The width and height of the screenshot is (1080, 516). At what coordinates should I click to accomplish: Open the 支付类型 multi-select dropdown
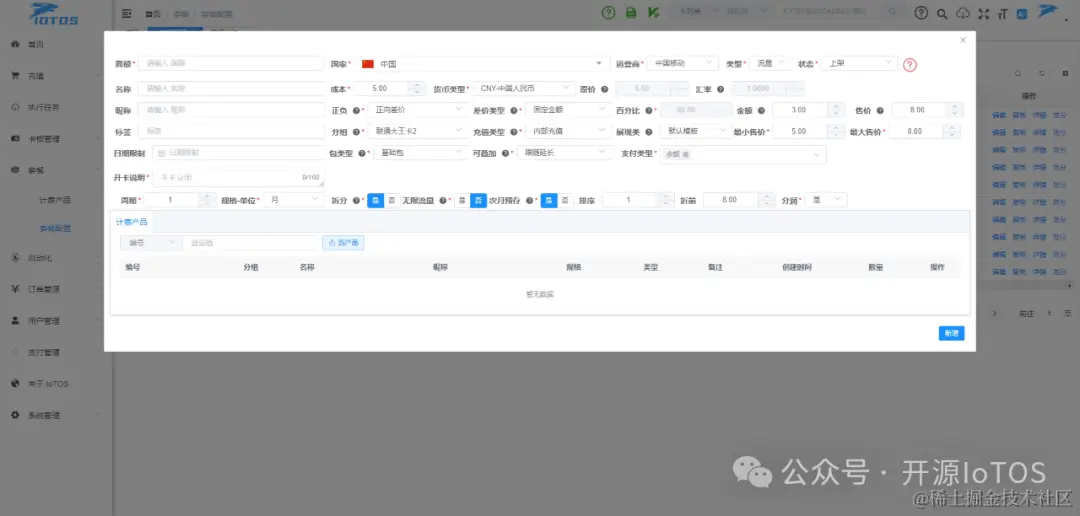pos(743,154)
